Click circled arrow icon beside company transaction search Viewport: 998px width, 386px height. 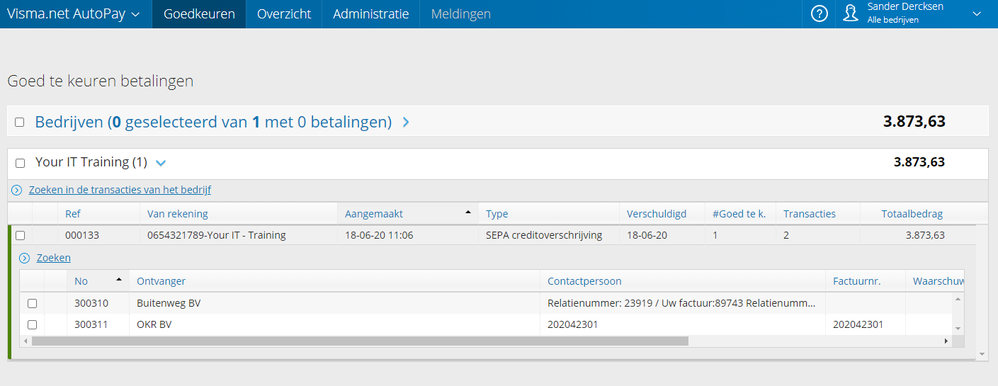click(x=17, y=190)
